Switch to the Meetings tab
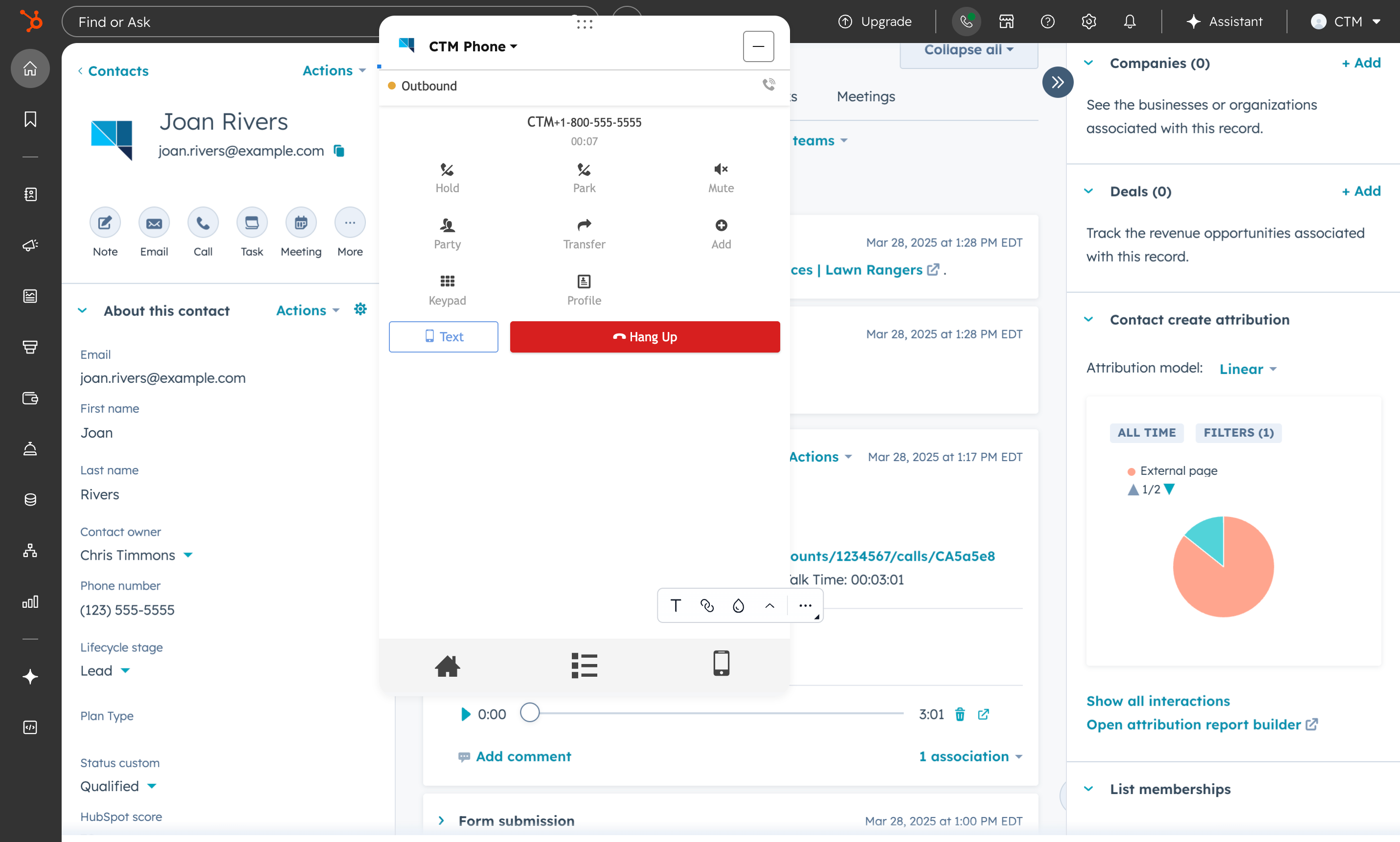The height and width of the screenshot is (842, 1400). tap(865, 96)
